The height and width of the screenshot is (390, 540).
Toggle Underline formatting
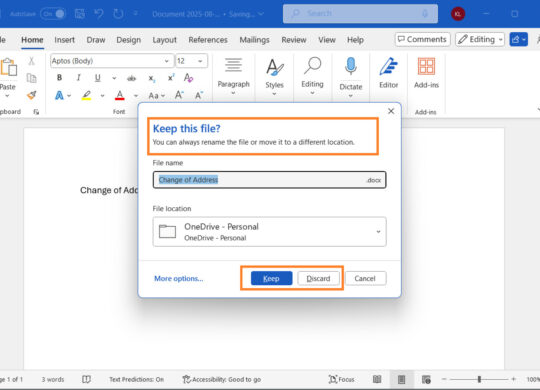(x=98, y=78)
